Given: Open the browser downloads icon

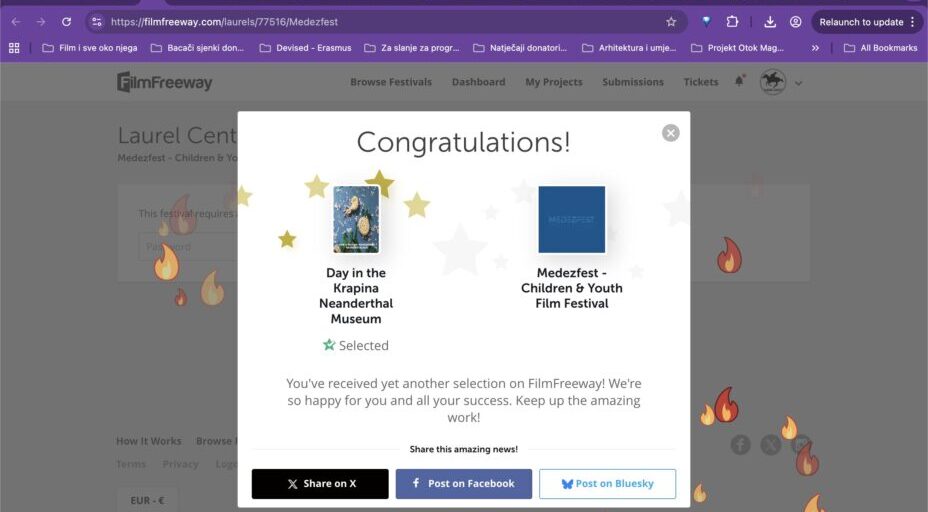Looking at the screenshot, I should pyautogui.click(x=770, y=22).
